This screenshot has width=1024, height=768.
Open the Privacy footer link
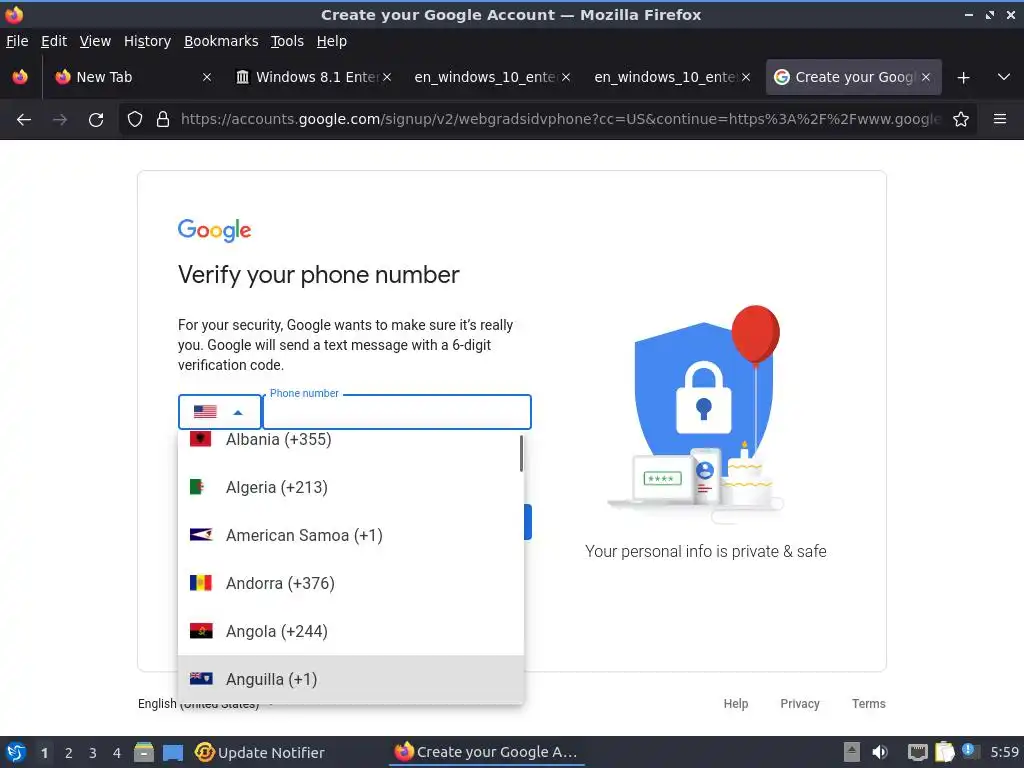(799, 703)
